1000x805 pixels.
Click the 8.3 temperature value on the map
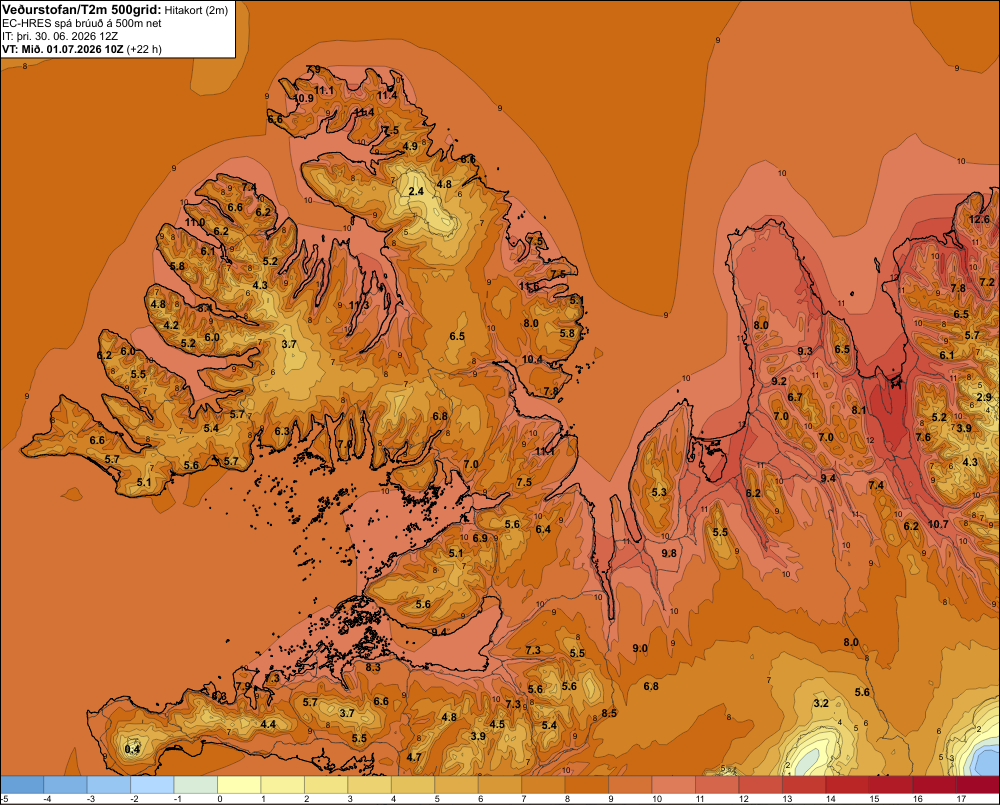coord(372,667)
